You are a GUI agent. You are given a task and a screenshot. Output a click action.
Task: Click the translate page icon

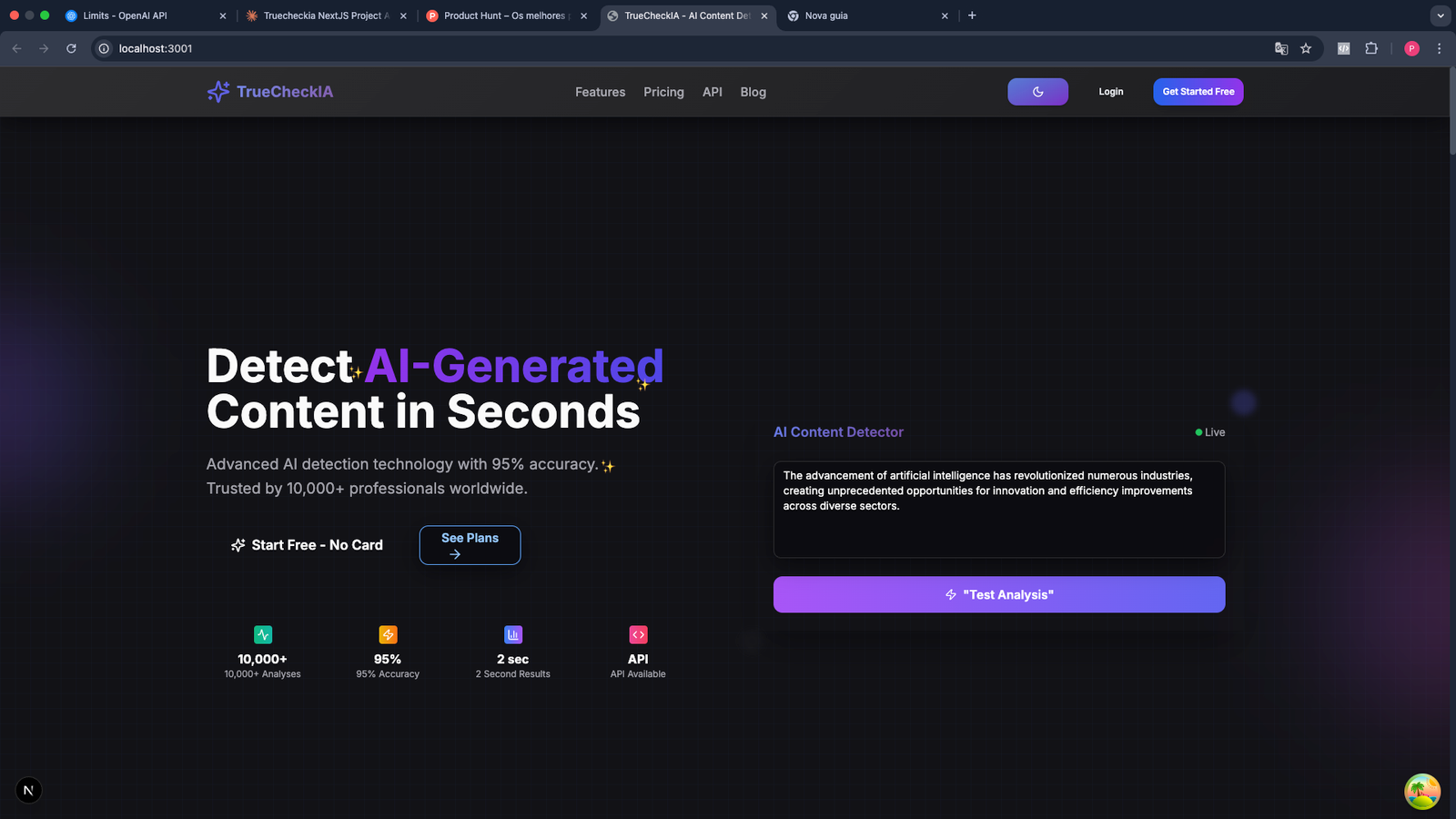coord(1281,48)
